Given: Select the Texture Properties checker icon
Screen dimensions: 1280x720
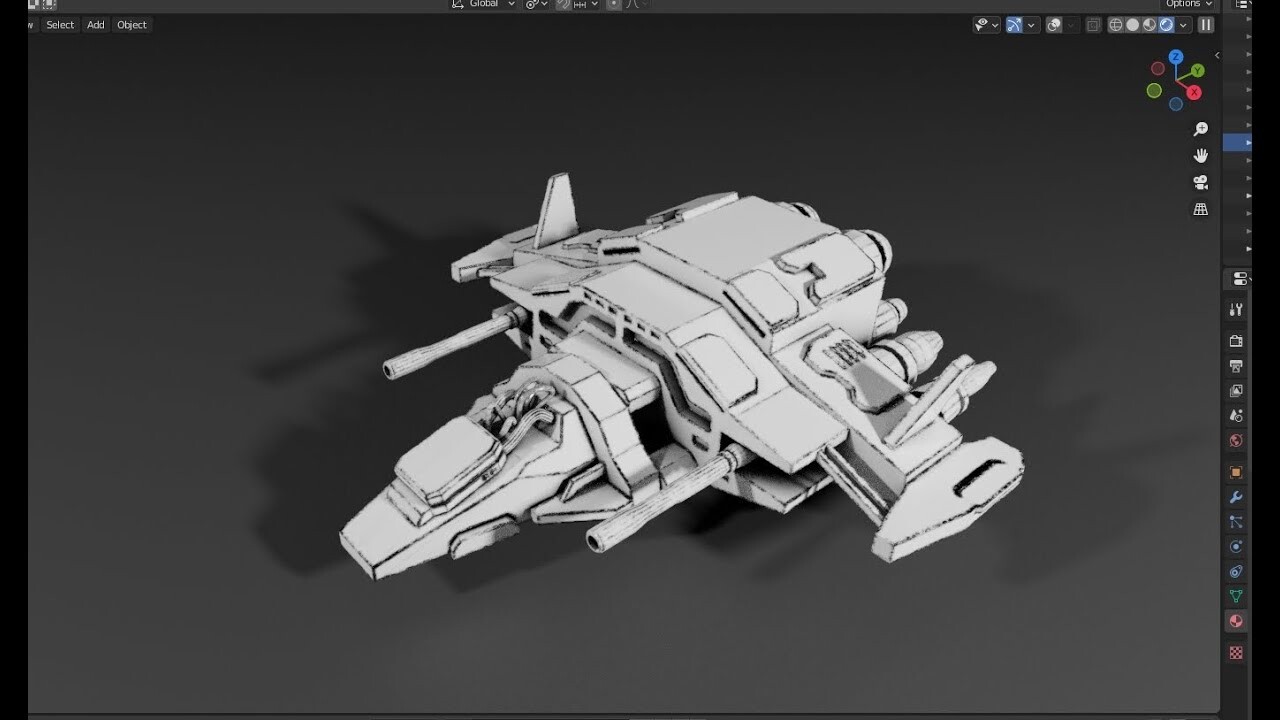Looking at the screenshot, I should [1237, 652].
